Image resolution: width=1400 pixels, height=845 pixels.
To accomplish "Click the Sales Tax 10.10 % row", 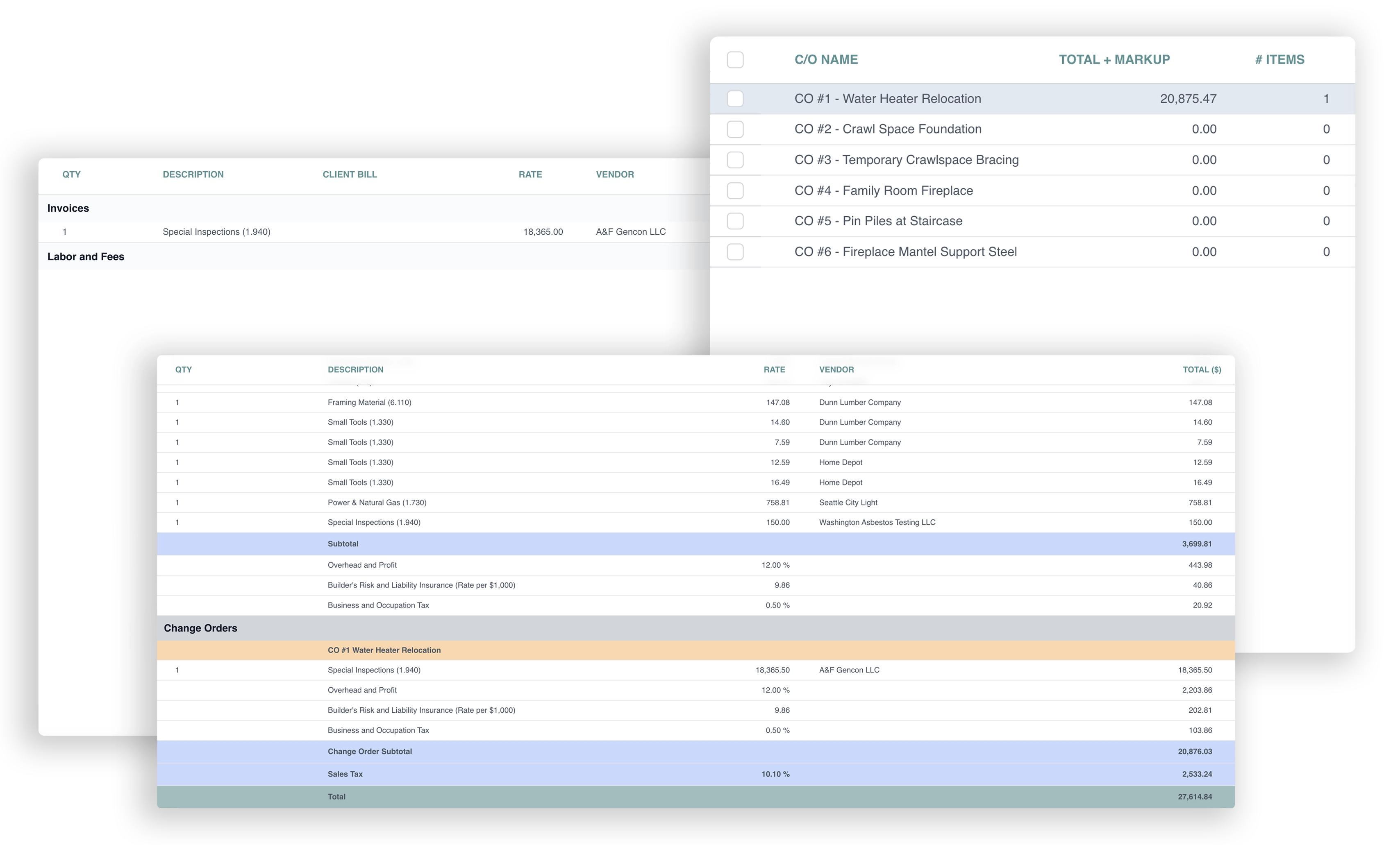I will point(345,774).
